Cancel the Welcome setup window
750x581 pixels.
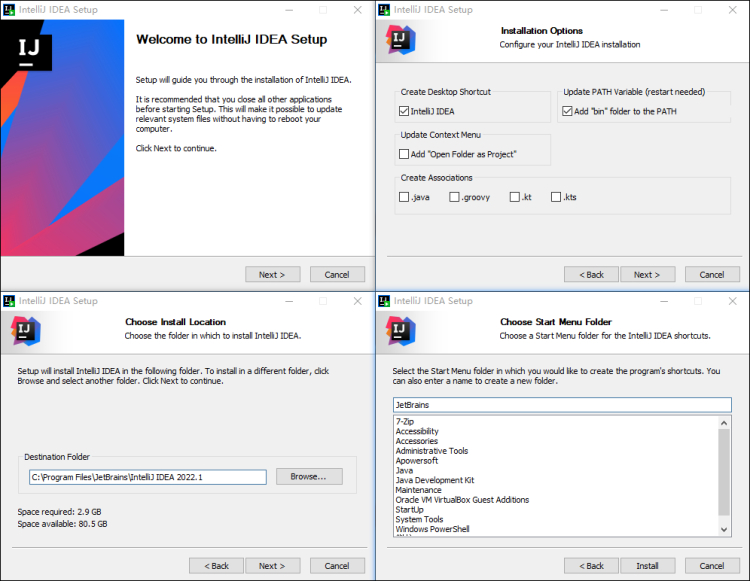(x=337, y=274)
